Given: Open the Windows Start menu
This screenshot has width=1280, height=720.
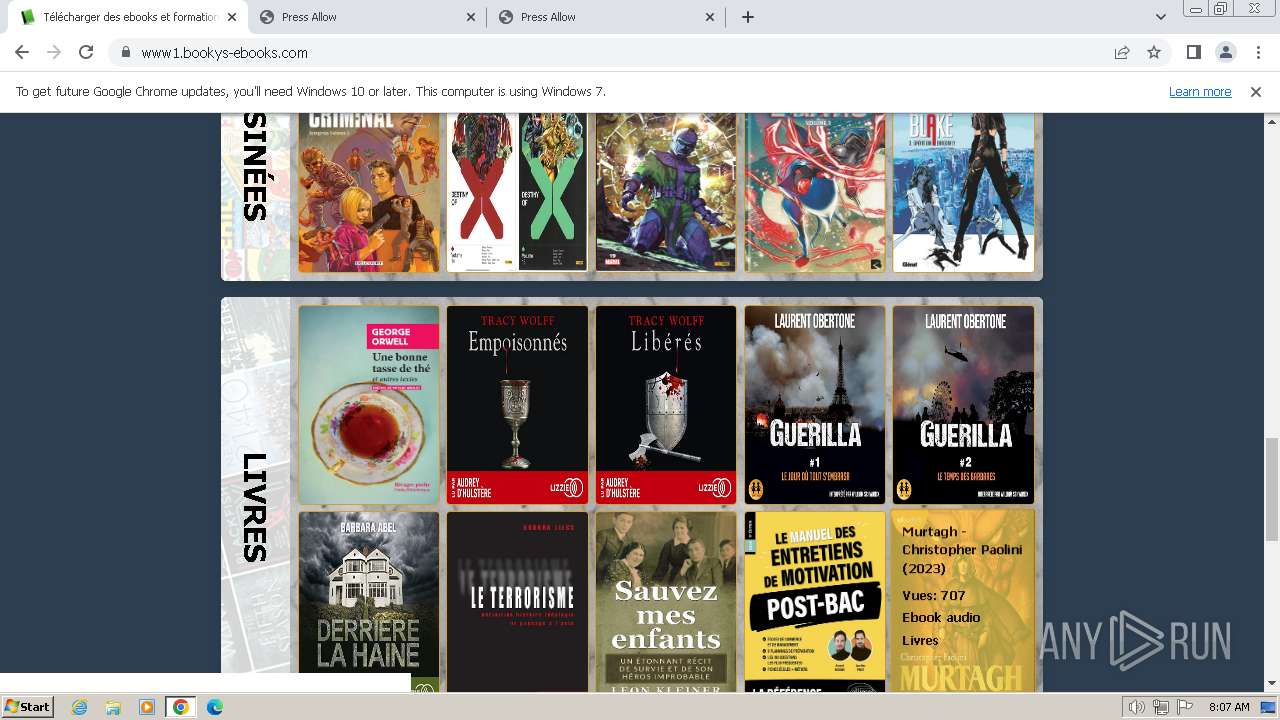Looking at the screenshot, I should [x=27, y=706].
